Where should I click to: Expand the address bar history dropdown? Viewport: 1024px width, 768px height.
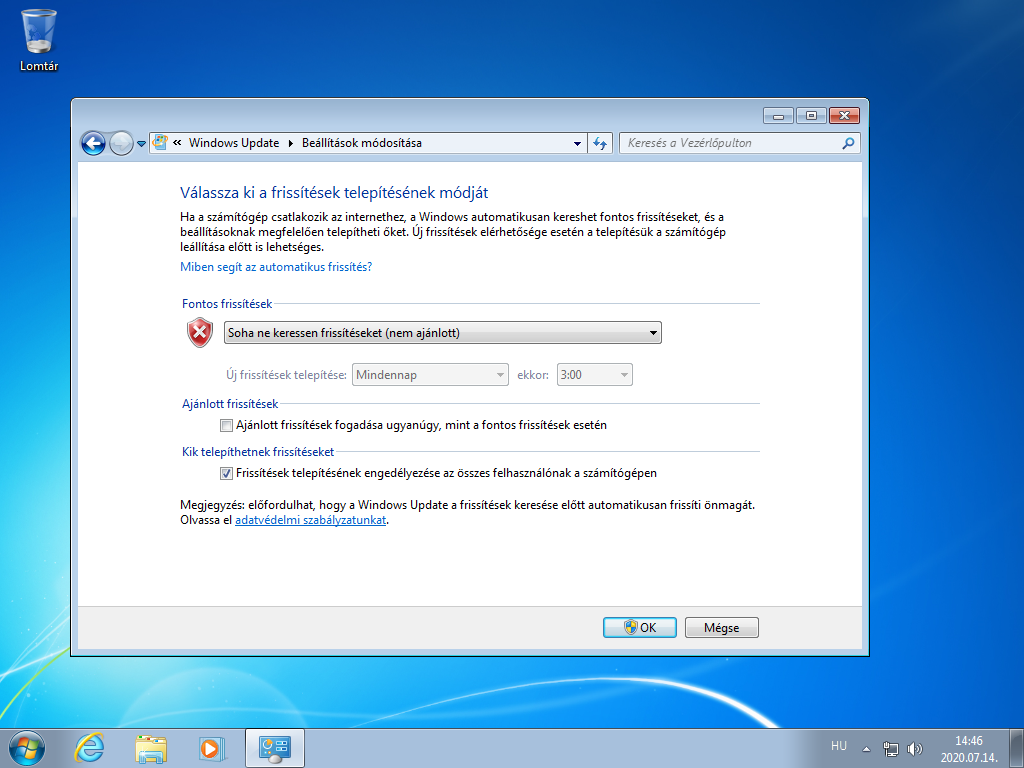pos(577,144)
